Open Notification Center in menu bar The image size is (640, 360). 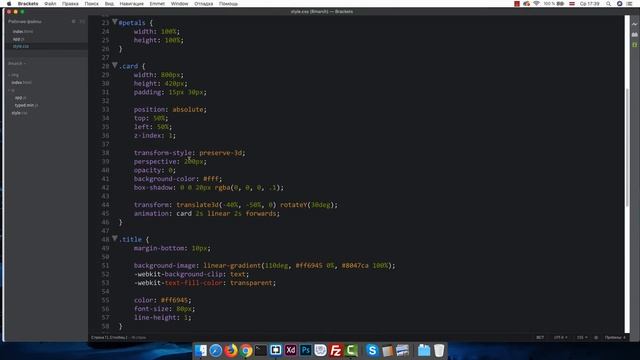[x=629, y=4]
